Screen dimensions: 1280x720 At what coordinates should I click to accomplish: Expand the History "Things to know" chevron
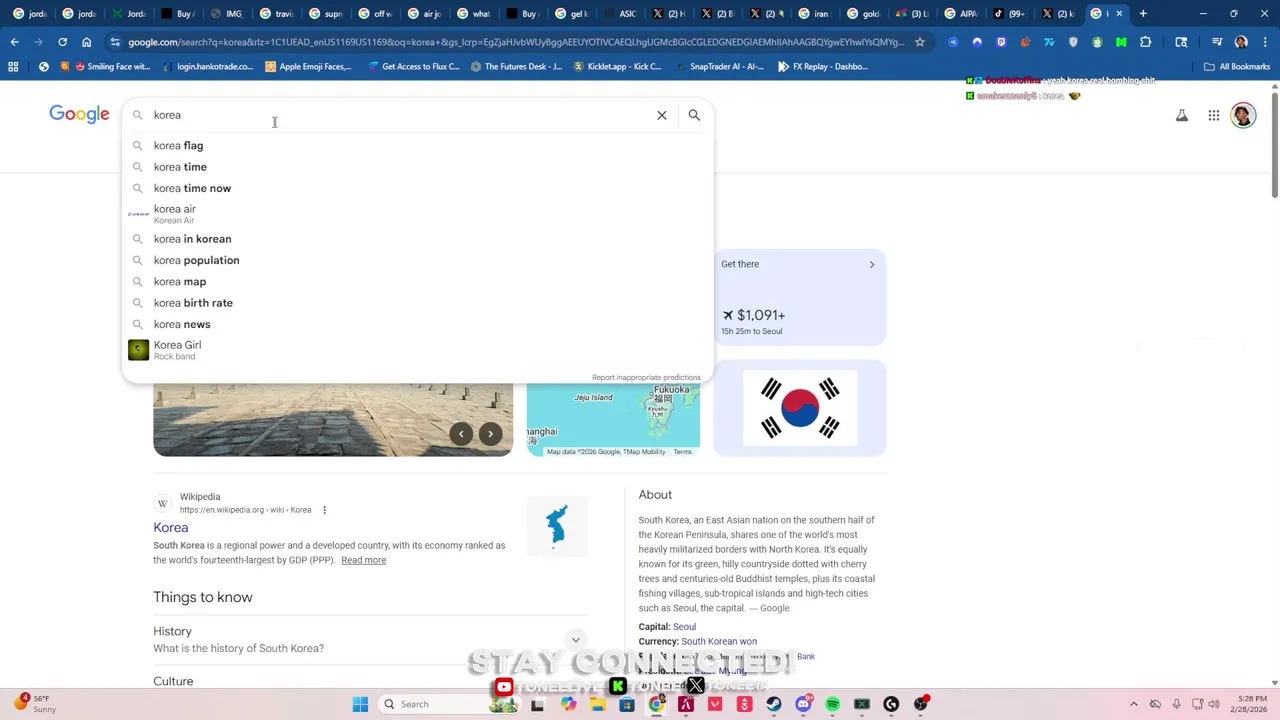[x=575, y=640]
